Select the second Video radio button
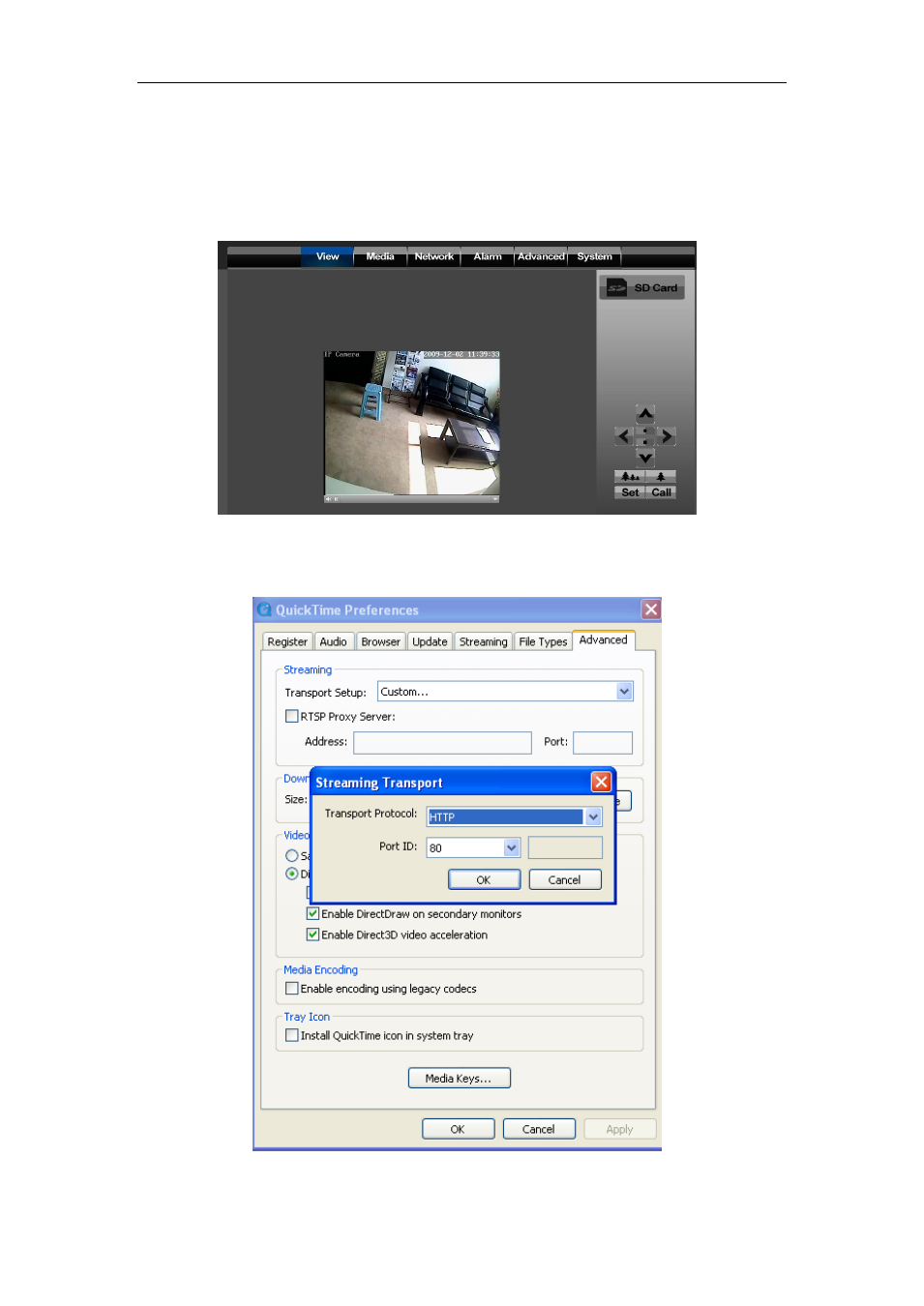 point(291,874)
